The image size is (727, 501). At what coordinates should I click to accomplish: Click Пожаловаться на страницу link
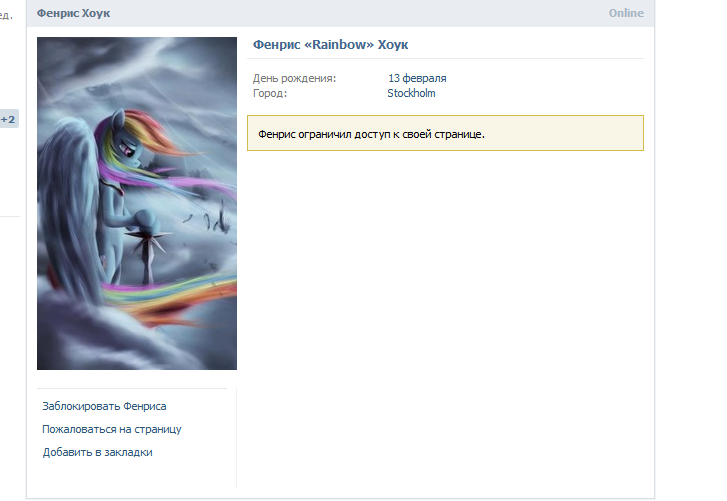tap(112, 430)
